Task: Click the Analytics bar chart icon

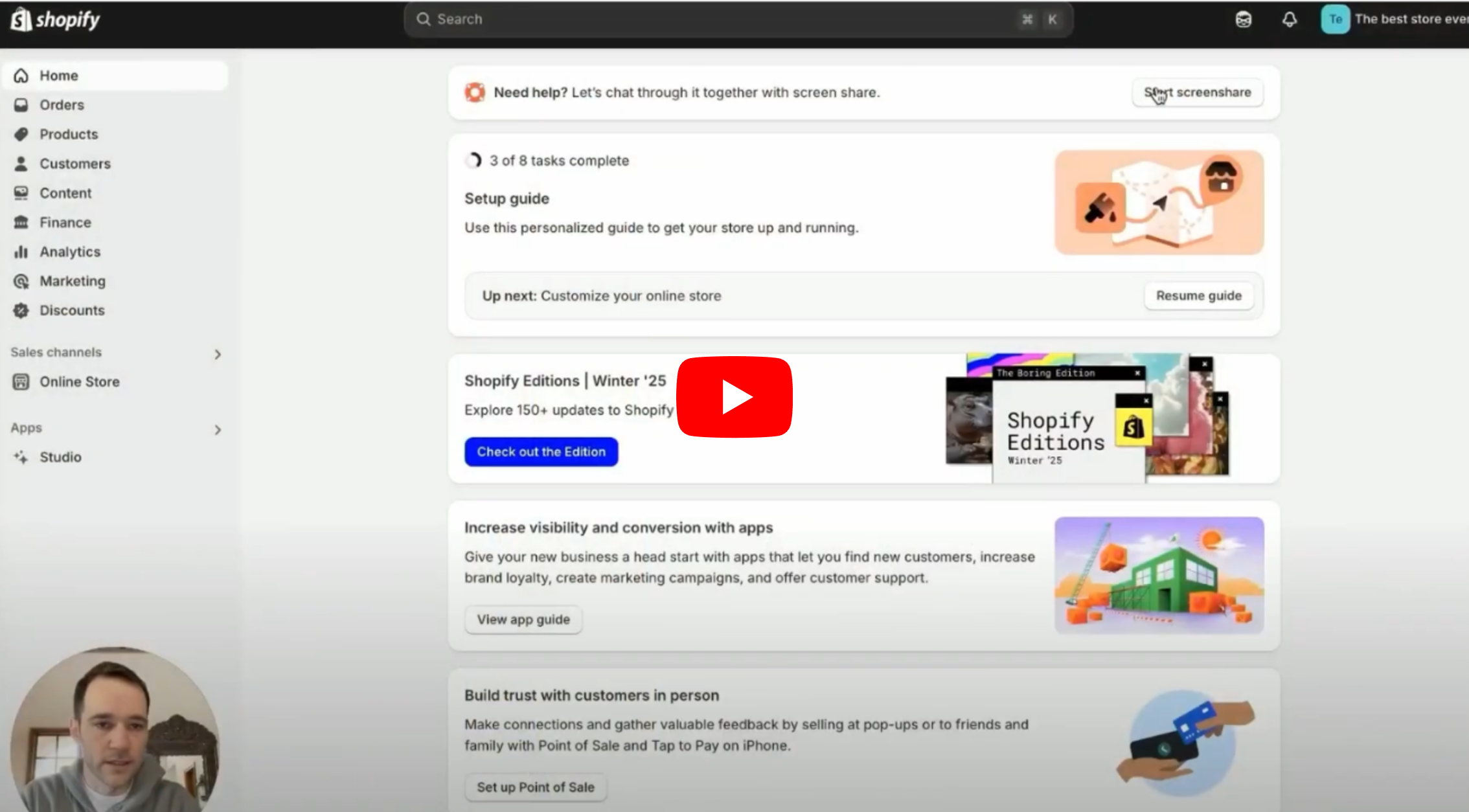Action: pos(21,252)
